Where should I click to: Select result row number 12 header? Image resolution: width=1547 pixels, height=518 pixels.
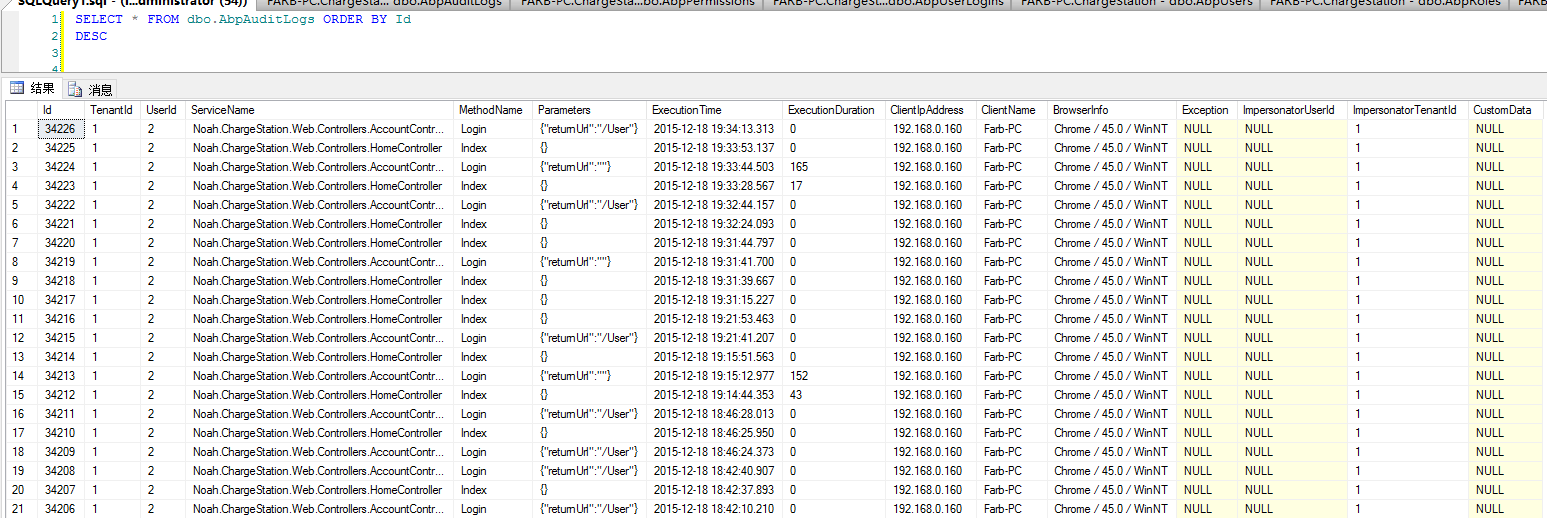pyautogui.click(x=22, y=338)
